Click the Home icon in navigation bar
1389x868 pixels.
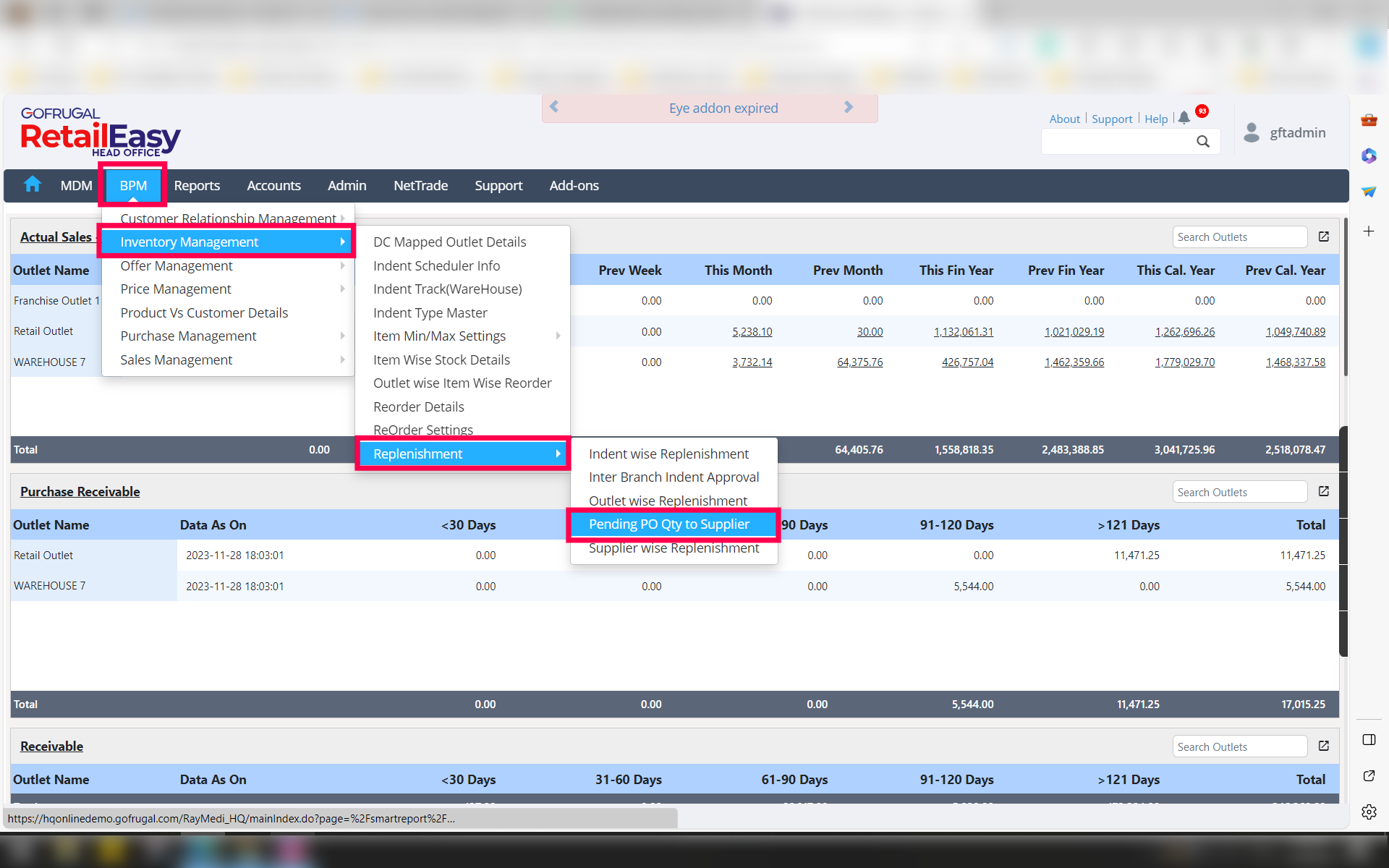point(33,184)
